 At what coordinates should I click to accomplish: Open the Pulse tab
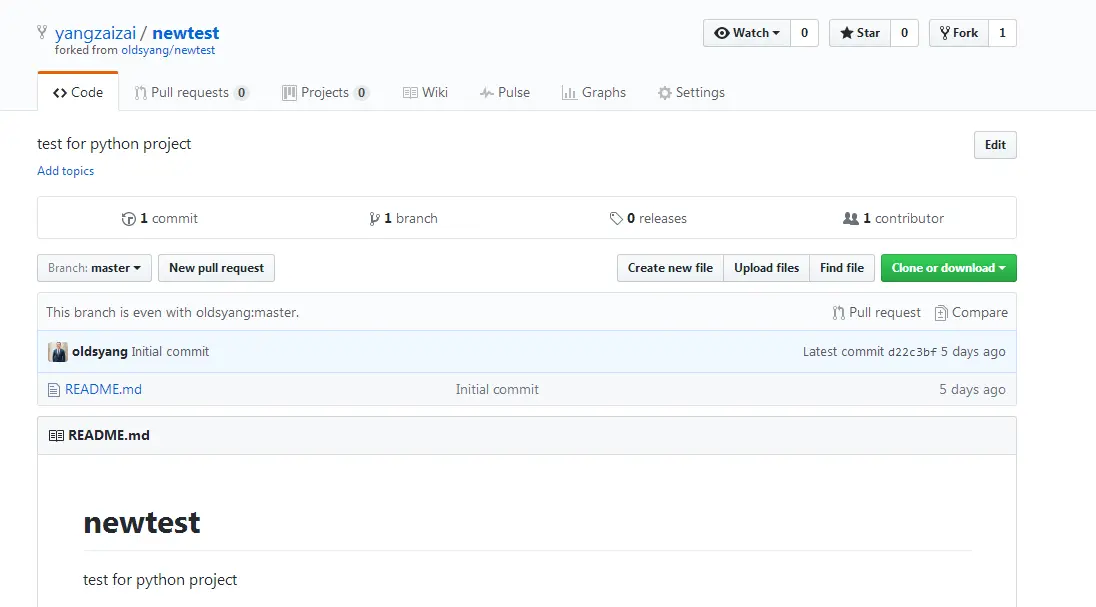point(505,92)
